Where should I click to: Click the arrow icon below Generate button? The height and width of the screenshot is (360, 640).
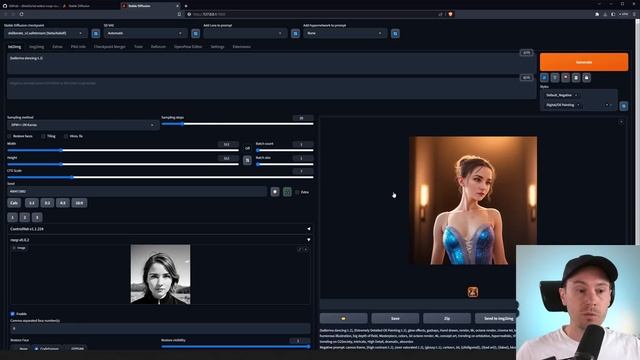pos(544,78)
